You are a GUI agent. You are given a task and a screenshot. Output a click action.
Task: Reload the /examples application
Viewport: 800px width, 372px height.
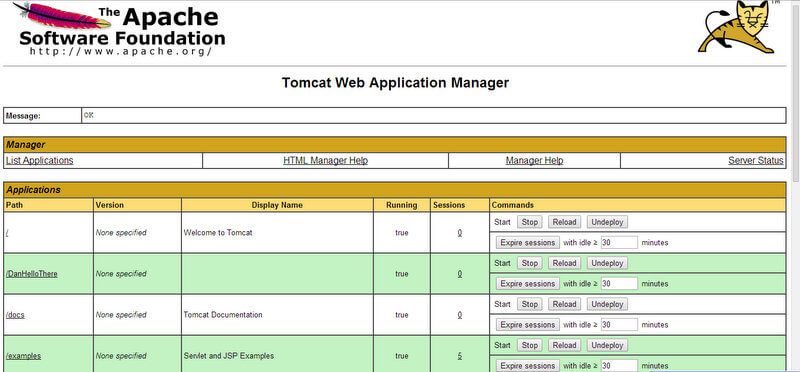(x=564, y=345)
